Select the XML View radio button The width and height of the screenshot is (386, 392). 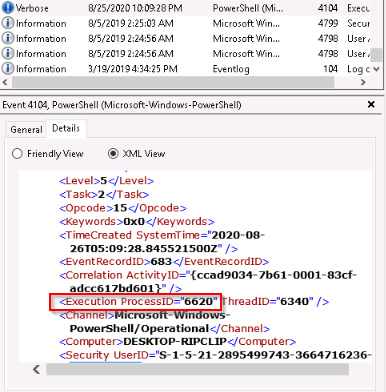(113, 154)
